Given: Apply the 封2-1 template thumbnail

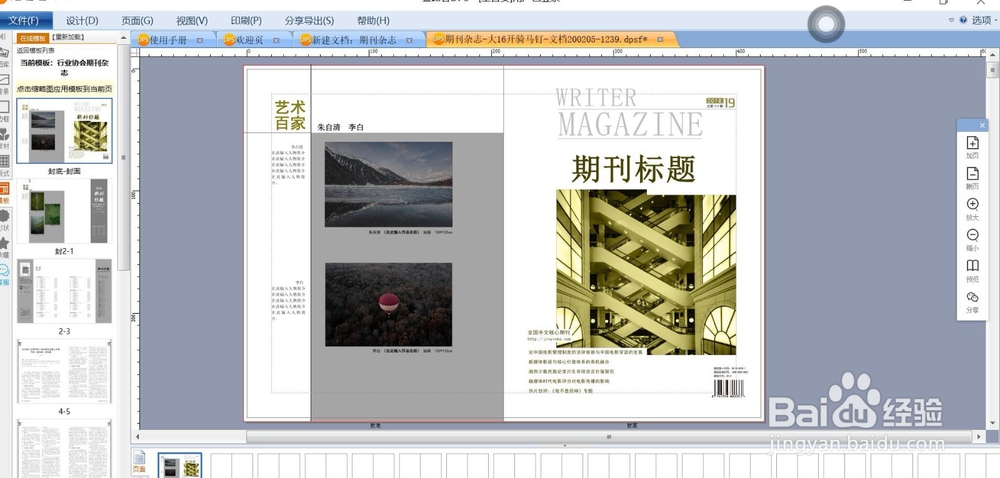Looking at the screenshot, I should click(64, 211).
